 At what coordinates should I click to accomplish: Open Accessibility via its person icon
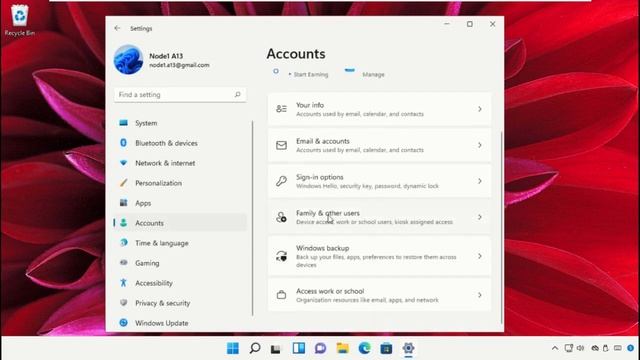(123, 282)
